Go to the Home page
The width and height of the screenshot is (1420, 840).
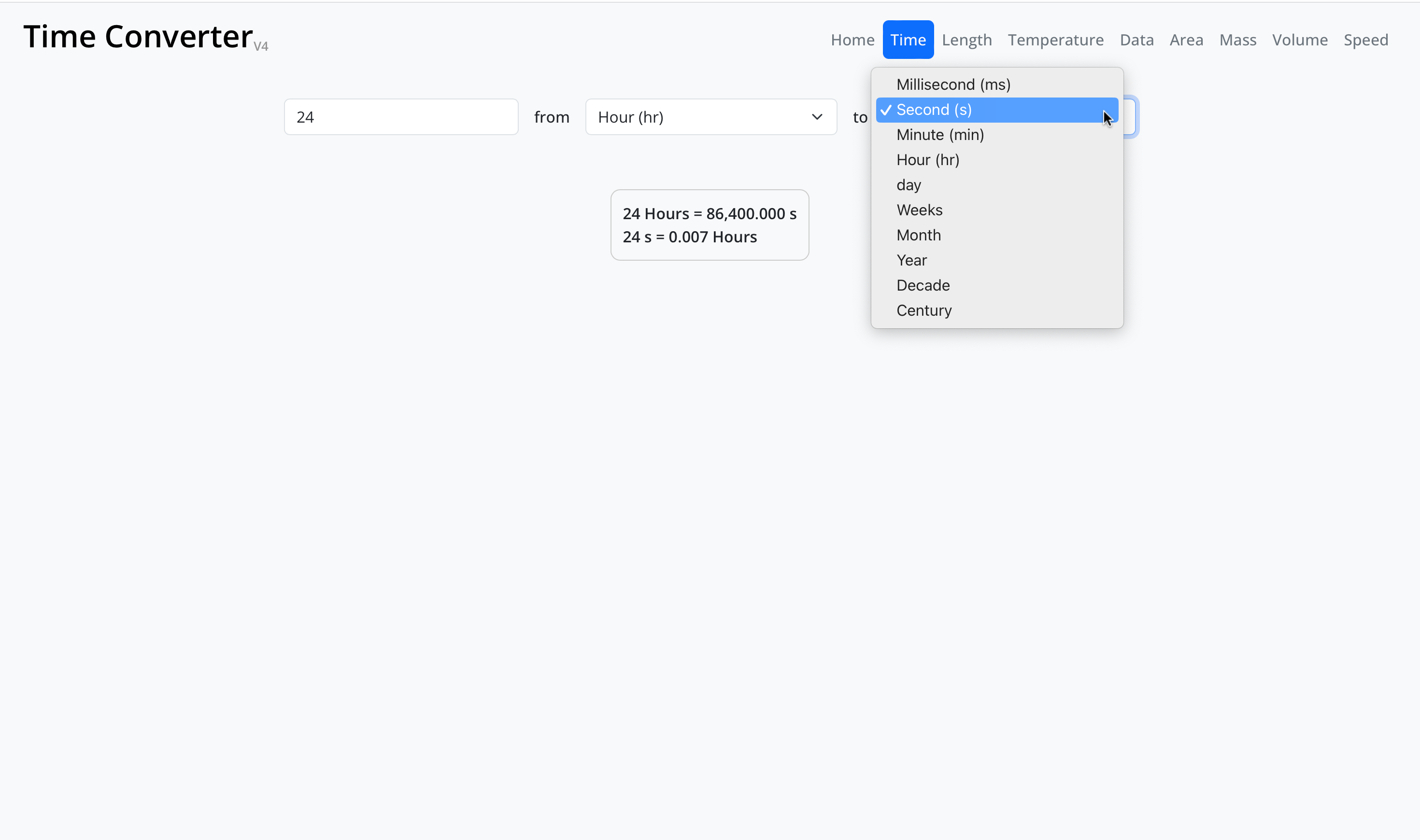pyautogui.click(x=852, y=39)
